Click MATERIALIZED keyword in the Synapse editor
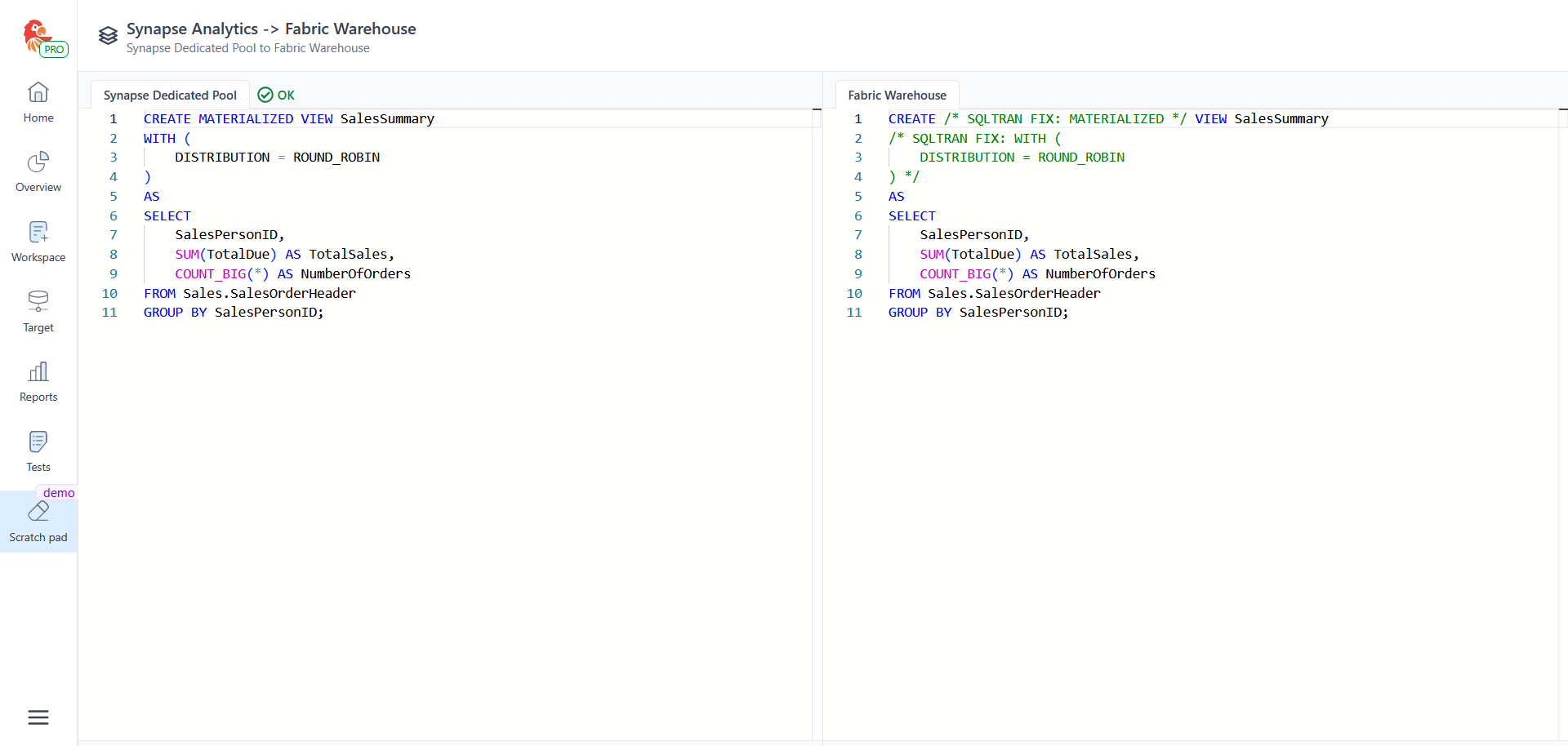The height and width of the screenshot is (746, 1568). tap(246, 119)
